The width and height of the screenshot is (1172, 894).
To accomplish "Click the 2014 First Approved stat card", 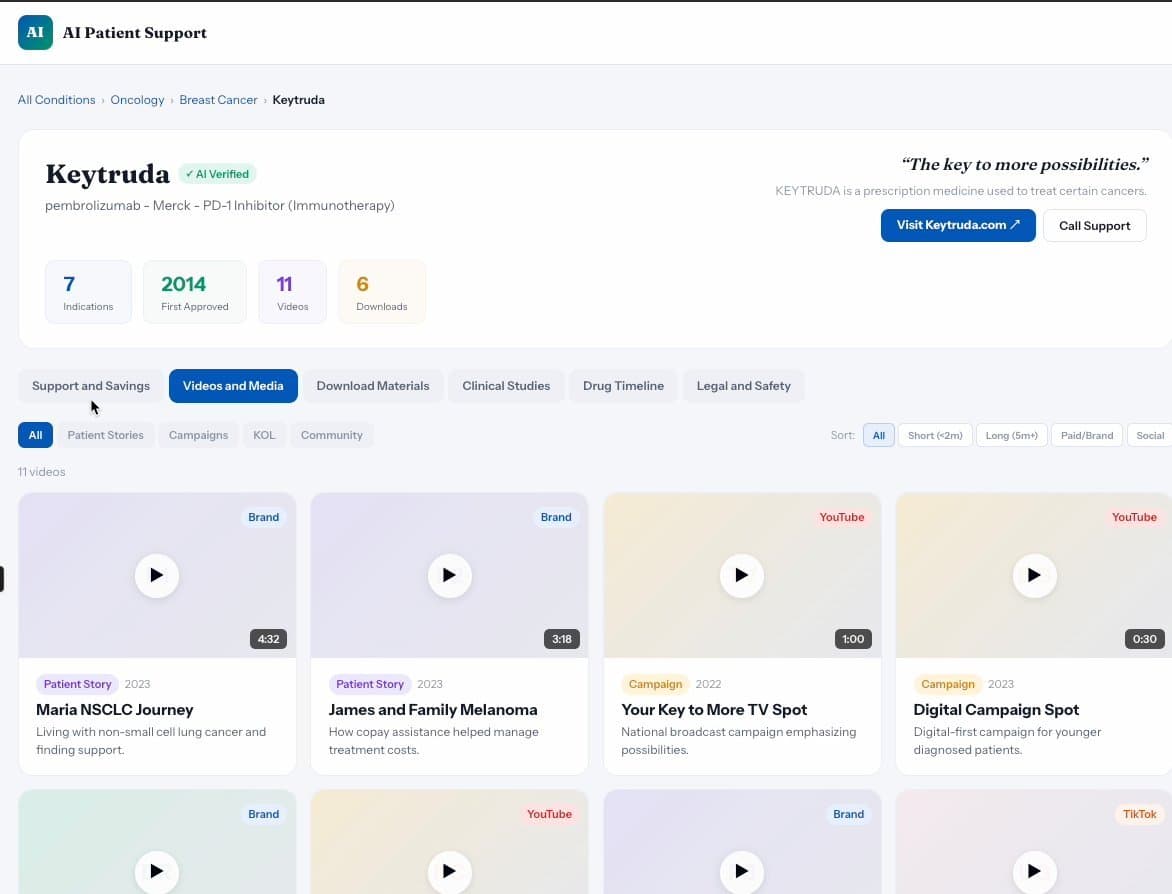I will [194, 292].
